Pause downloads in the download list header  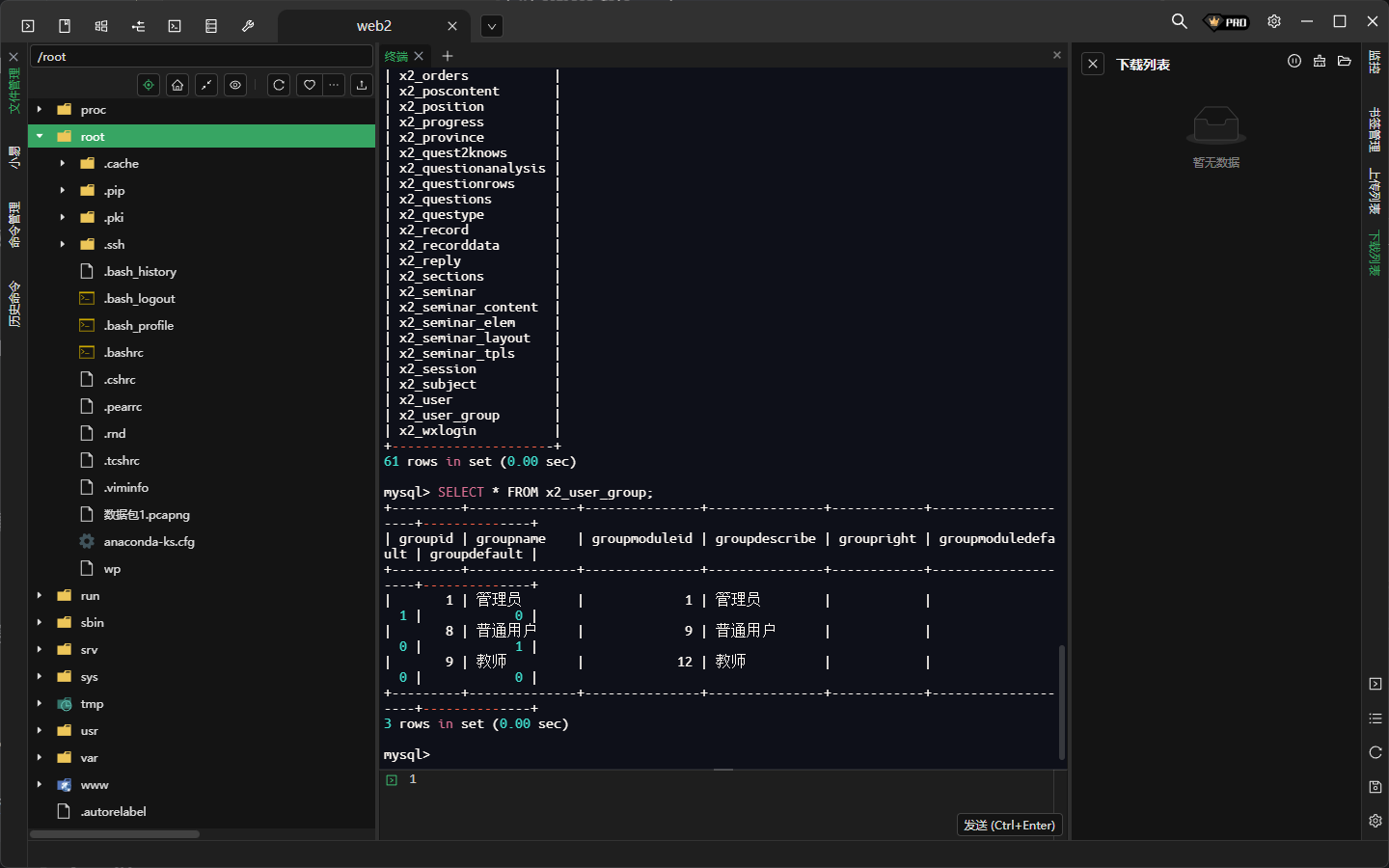tap(1294, 62)
